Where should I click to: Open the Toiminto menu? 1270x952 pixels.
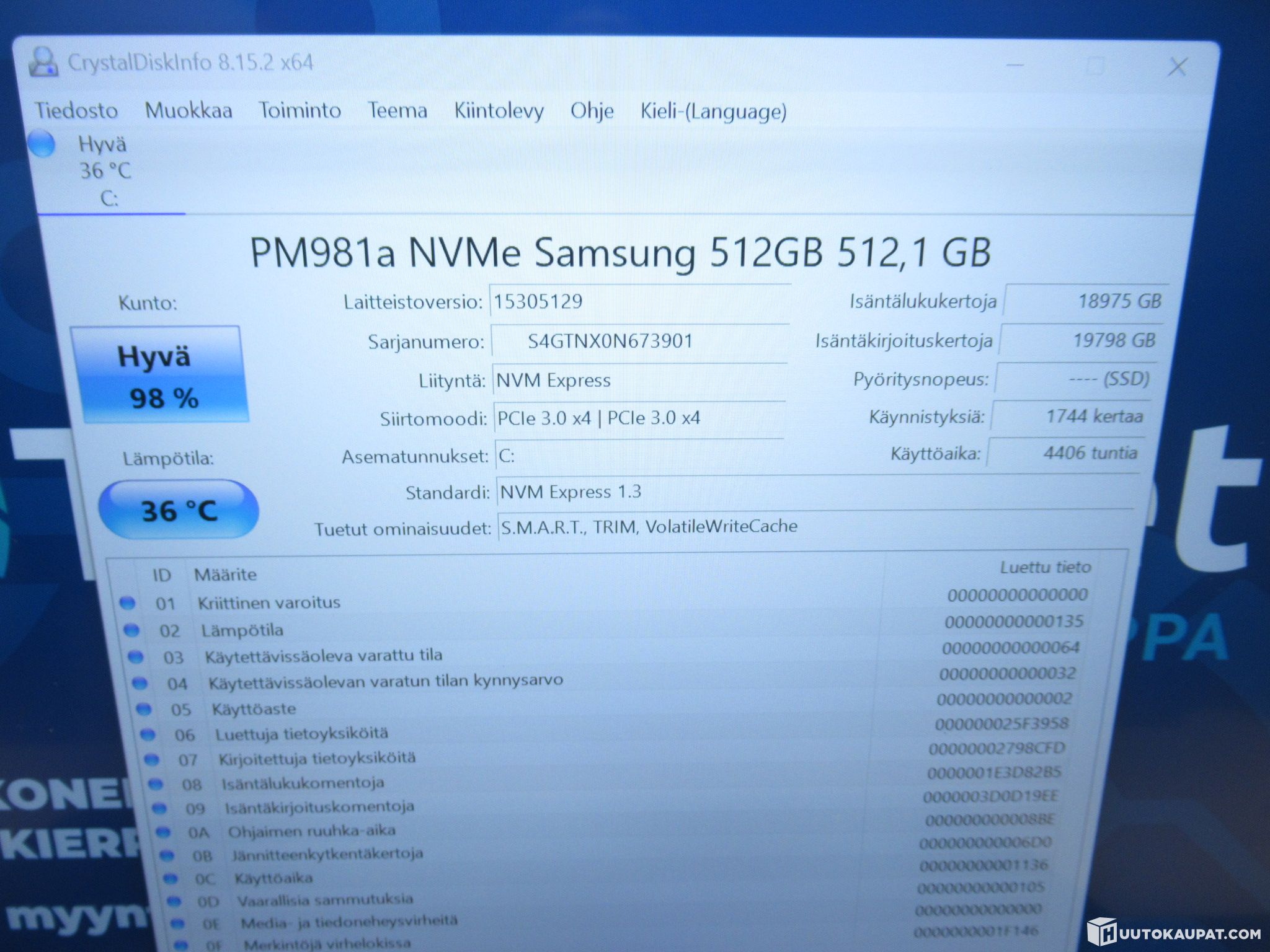click(300, 110)
